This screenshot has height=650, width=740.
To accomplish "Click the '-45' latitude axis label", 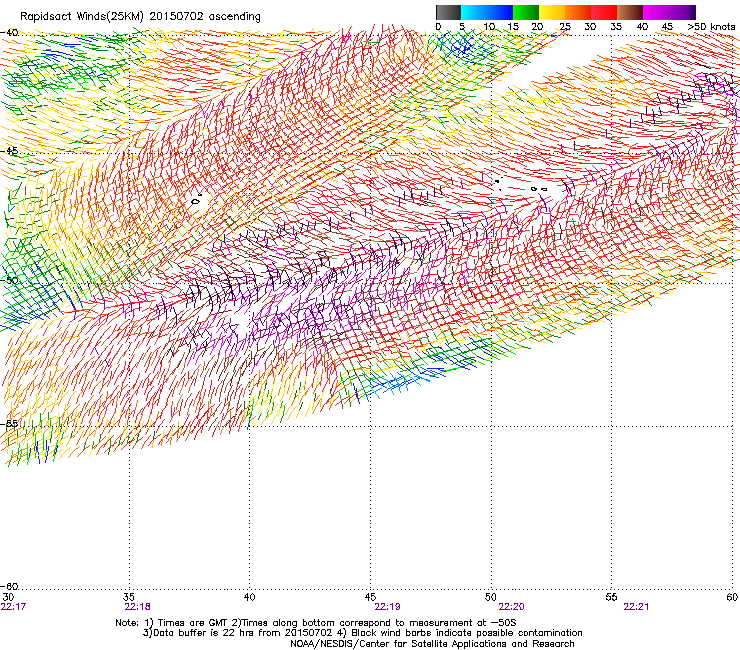I will [9, 151].
